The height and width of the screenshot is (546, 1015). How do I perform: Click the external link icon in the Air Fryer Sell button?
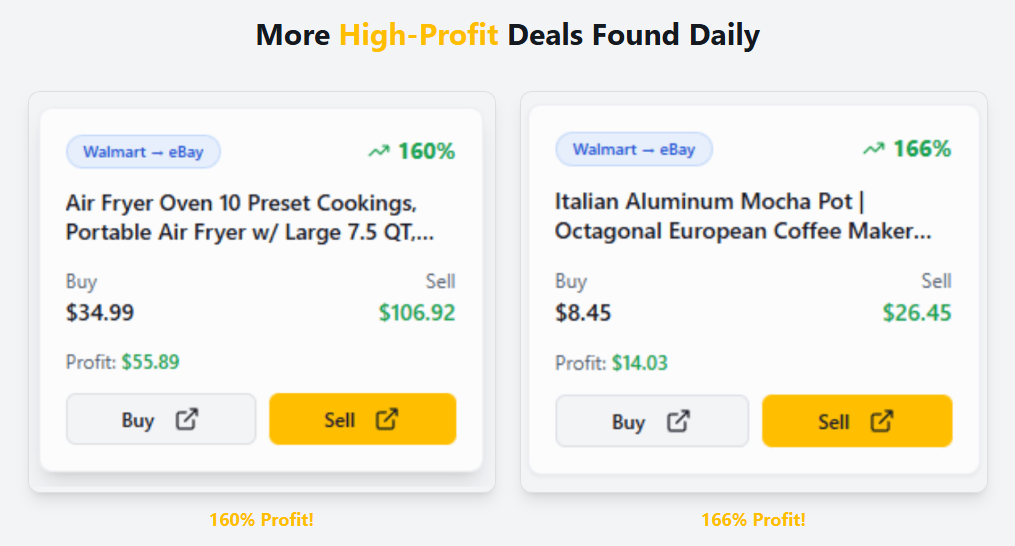tap(387, 419)
